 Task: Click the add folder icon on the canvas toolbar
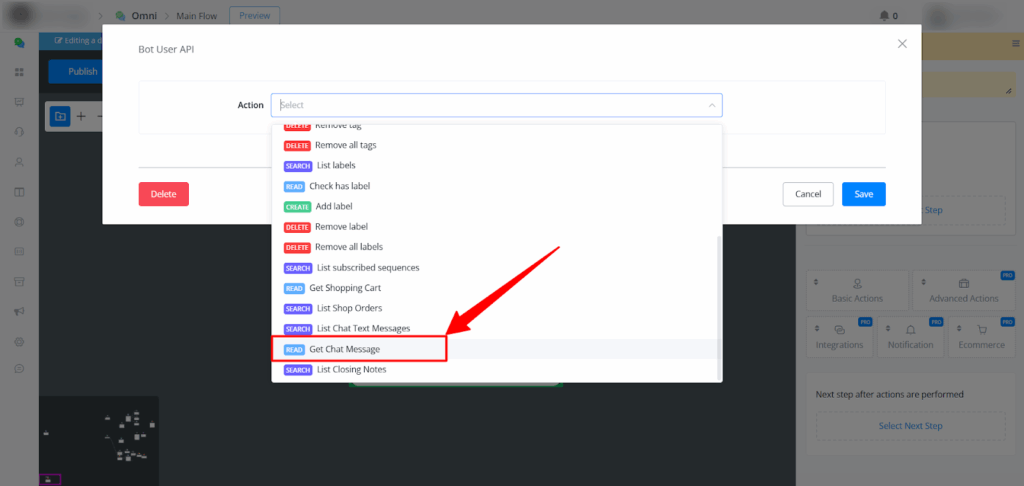(60, 116)
